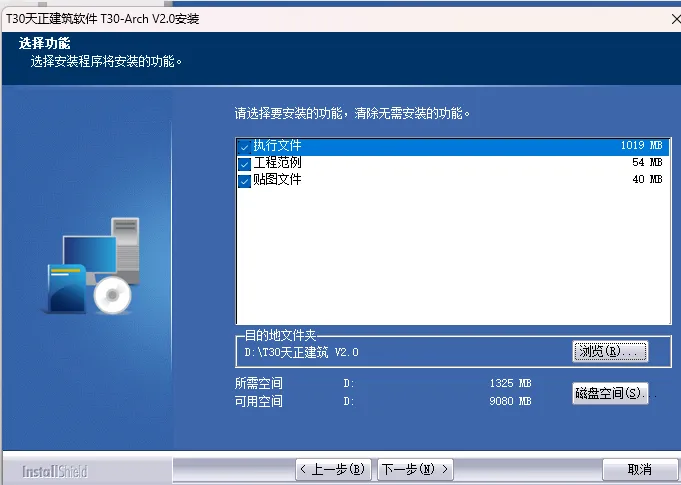
Task: Close the T30-Arch installer window
Action: (676, 19)
